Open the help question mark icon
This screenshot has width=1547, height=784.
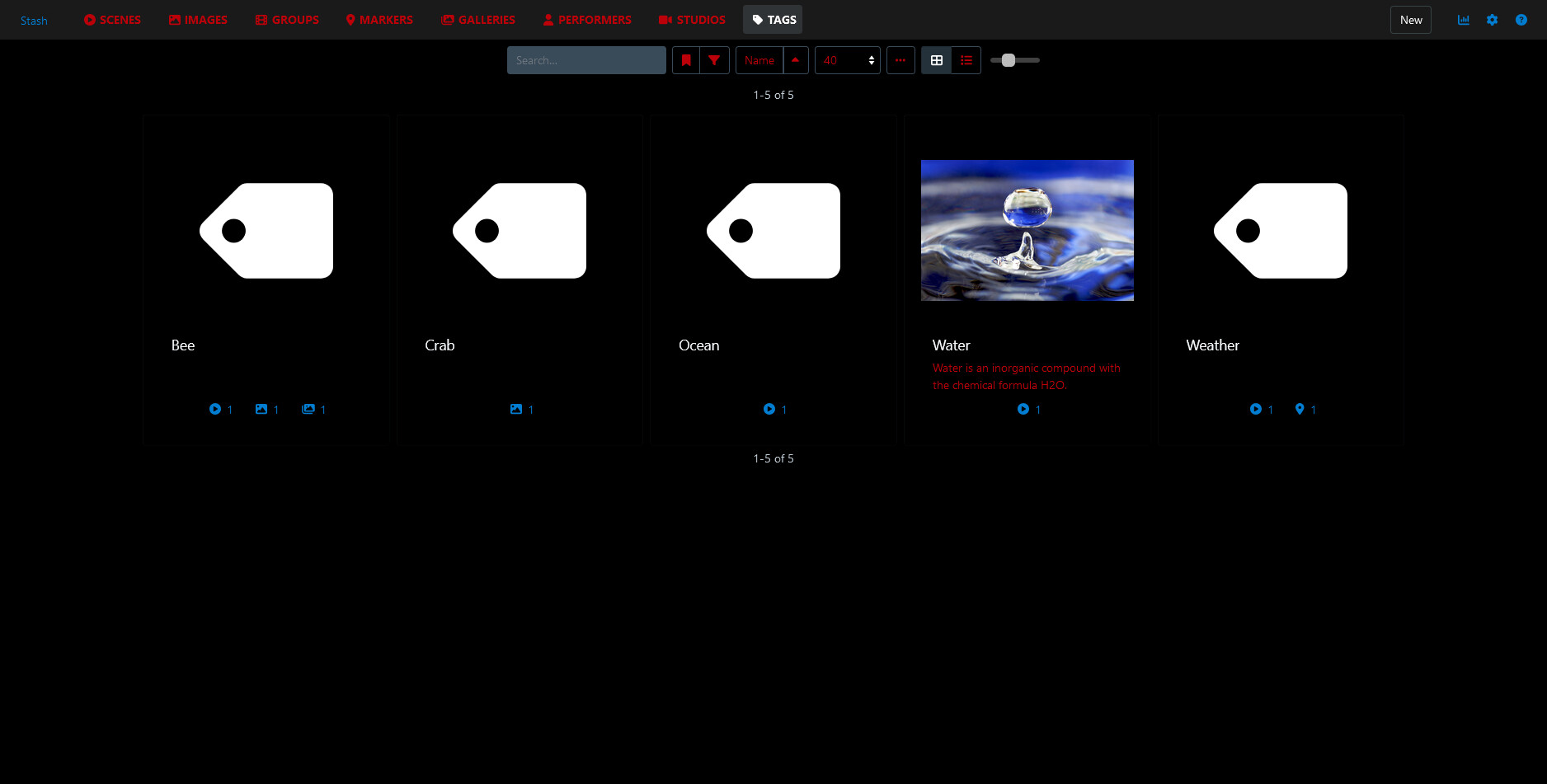(x=1521, y=20)
